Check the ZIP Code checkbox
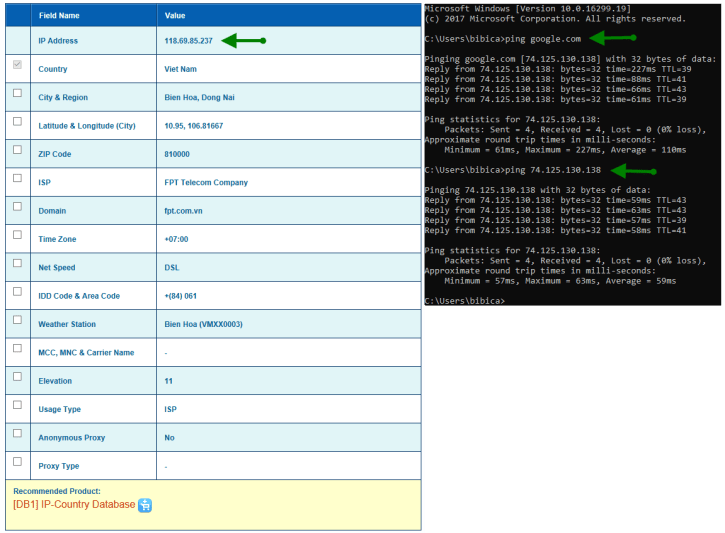Viewport: 725px width, 533px height. pos(16,150)
